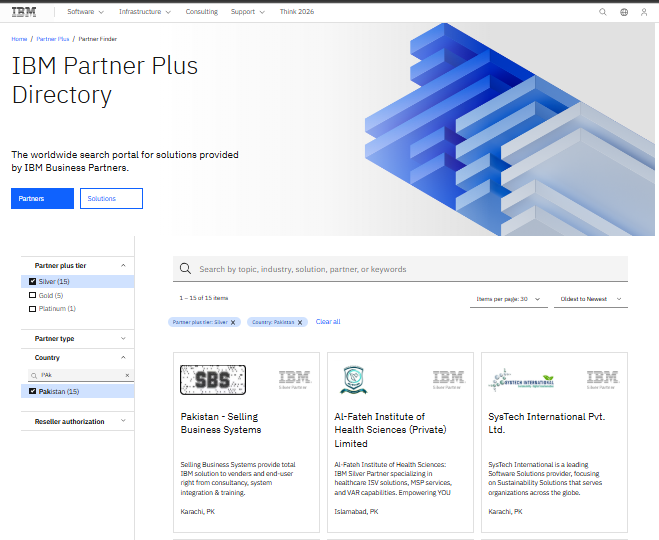The width and height of the screenshot is (659, 540).
Task: Expand the Reseller authorization section
Action: pyautogui.click(x=77, y=421)
